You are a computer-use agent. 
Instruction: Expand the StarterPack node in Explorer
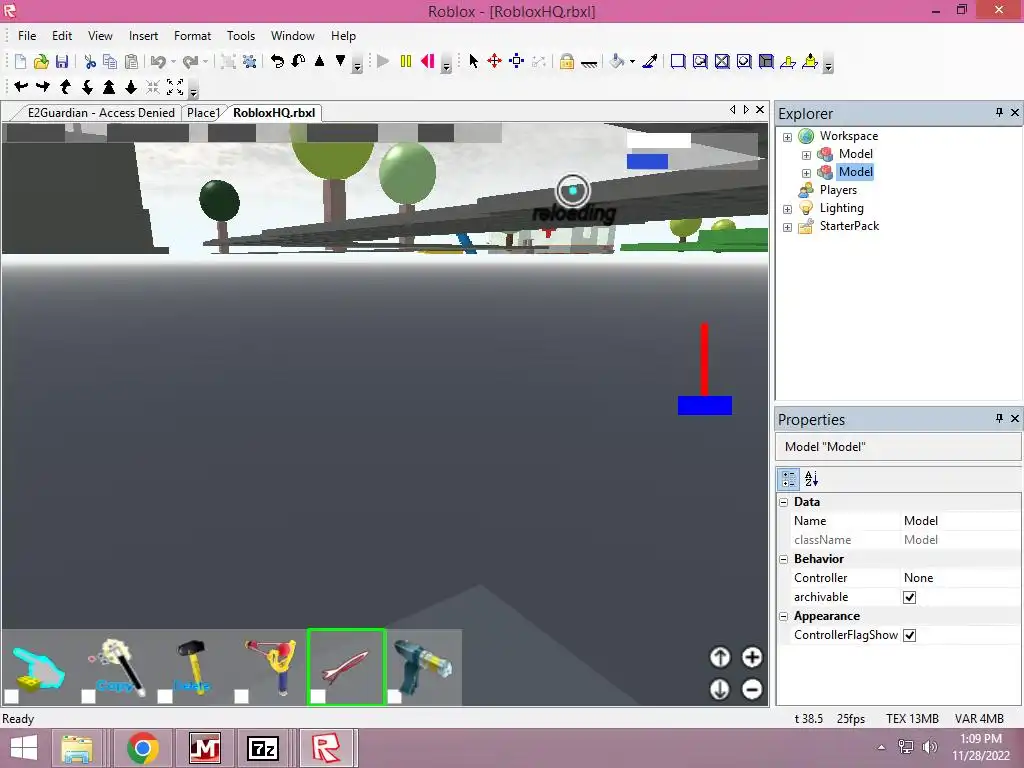[788, 227]
